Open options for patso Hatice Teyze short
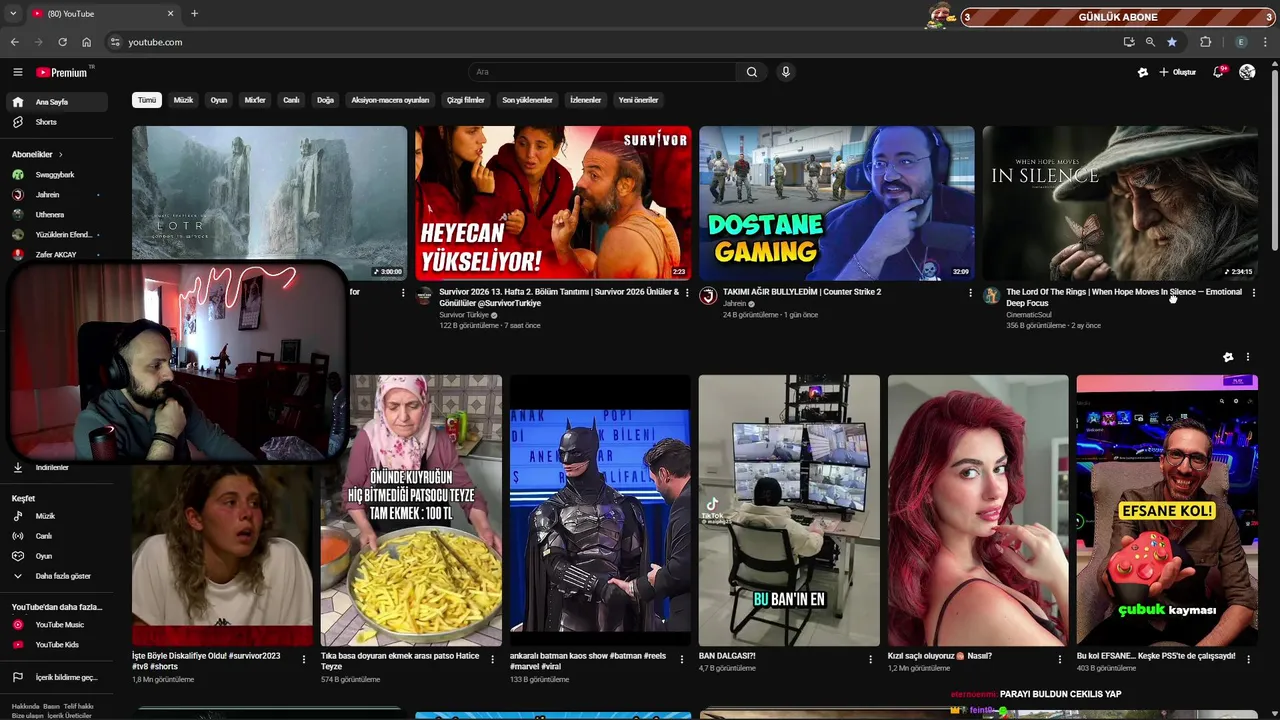Screen dimensions: 1280x720 coord(492,659)
